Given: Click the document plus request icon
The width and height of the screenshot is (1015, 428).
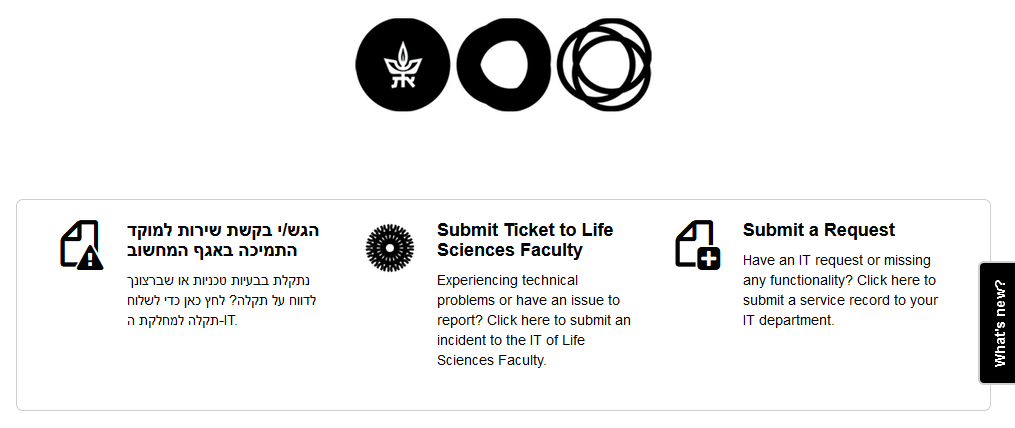Looking at the screenshot, I should tap(698, 244).
